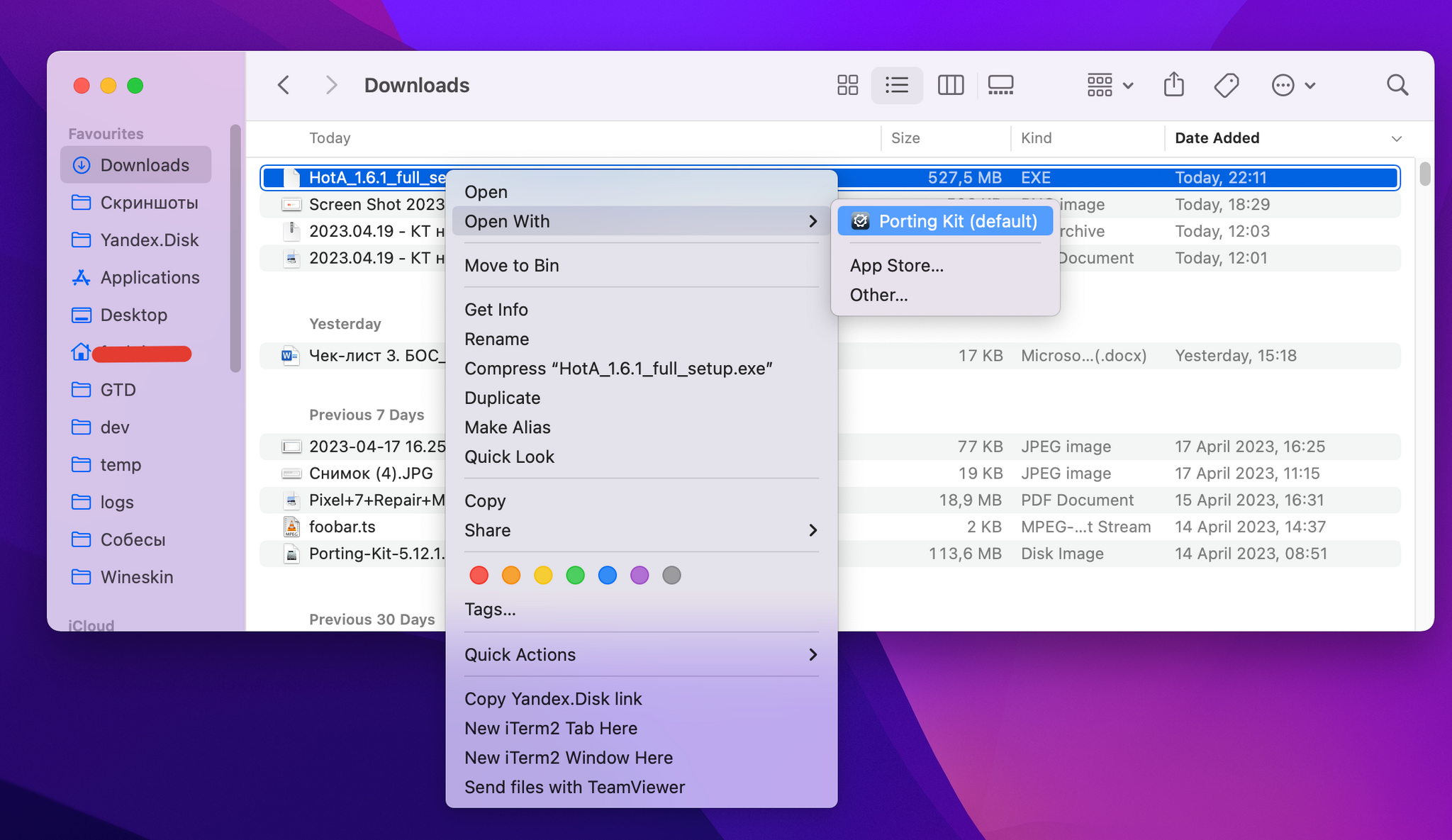This screenshot has height=840, width=1452.
Task: Toggle Date Added sort order chevron
Action: pyautogui.click(x=1396, y=138)
